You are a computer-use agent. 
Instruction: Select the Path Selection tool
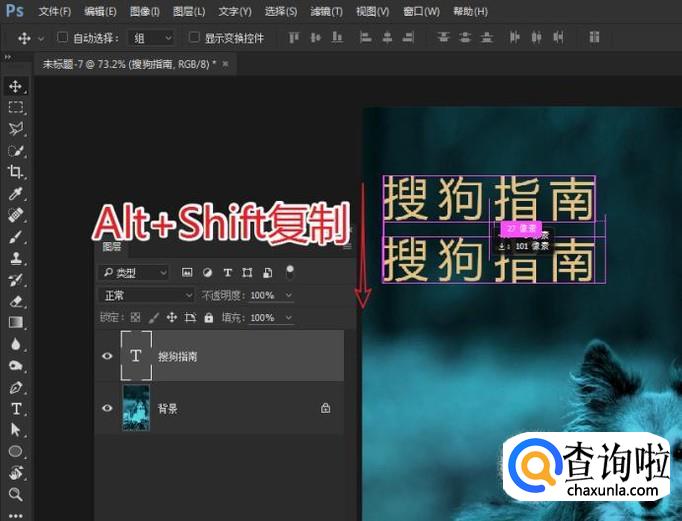pos(16,430)
